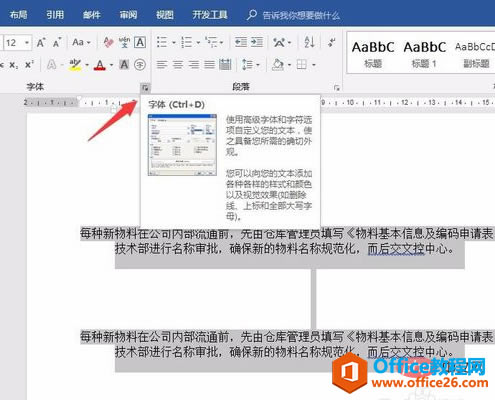Apply the 标题 1 style
This screenshot has height=400, width=495.
point(424,53)
